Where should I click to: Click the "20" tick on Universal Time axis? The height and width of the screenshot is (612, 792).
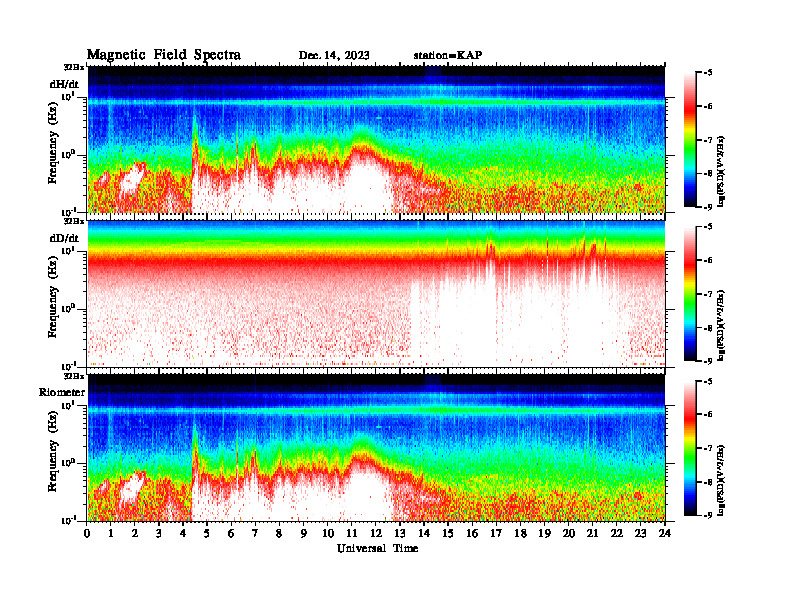point(568,534)
